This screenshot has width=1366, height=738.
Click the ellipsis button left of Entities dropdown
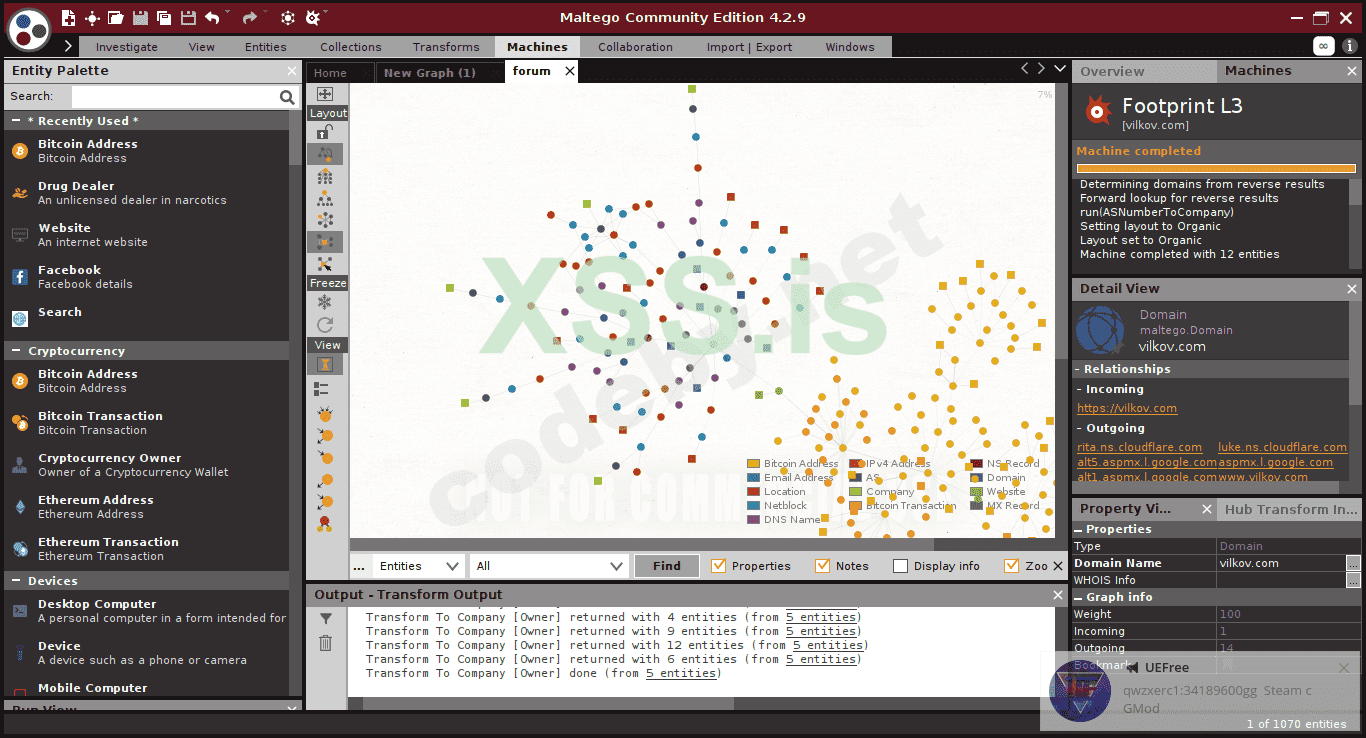(359, 566)
